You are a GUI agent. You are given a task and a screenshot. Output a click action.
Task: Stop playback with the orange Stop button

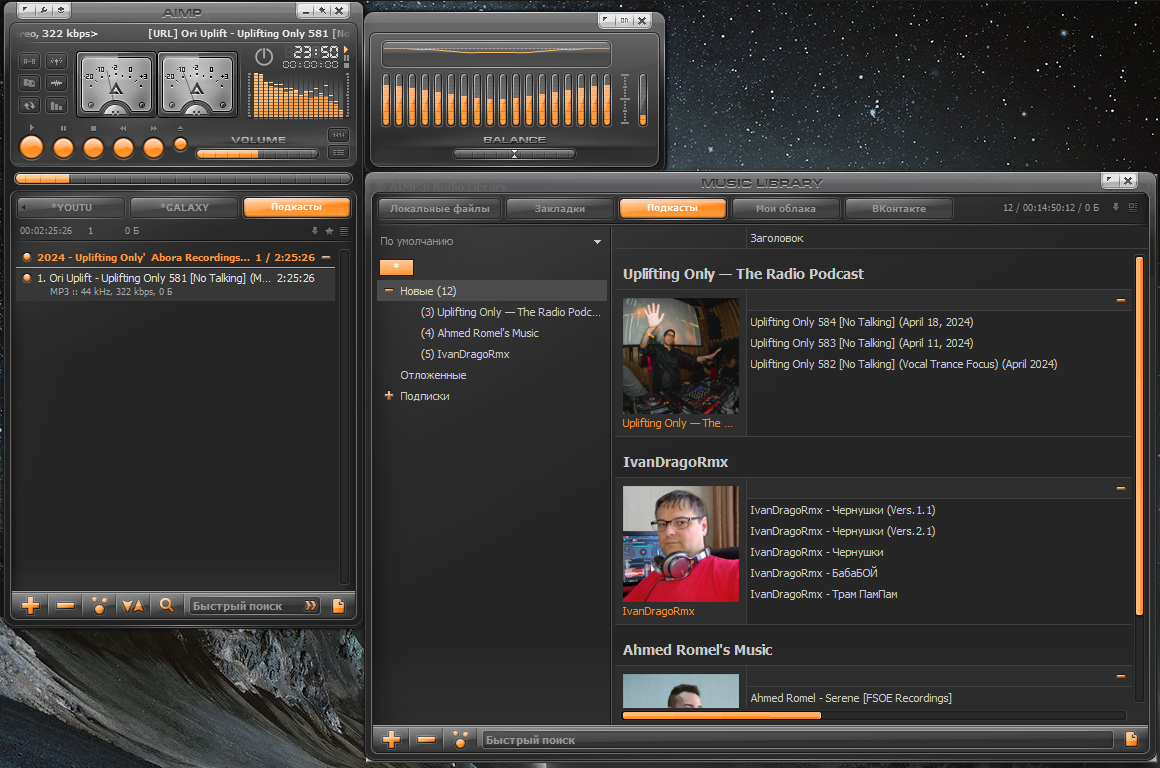click(x=93, y=149)
